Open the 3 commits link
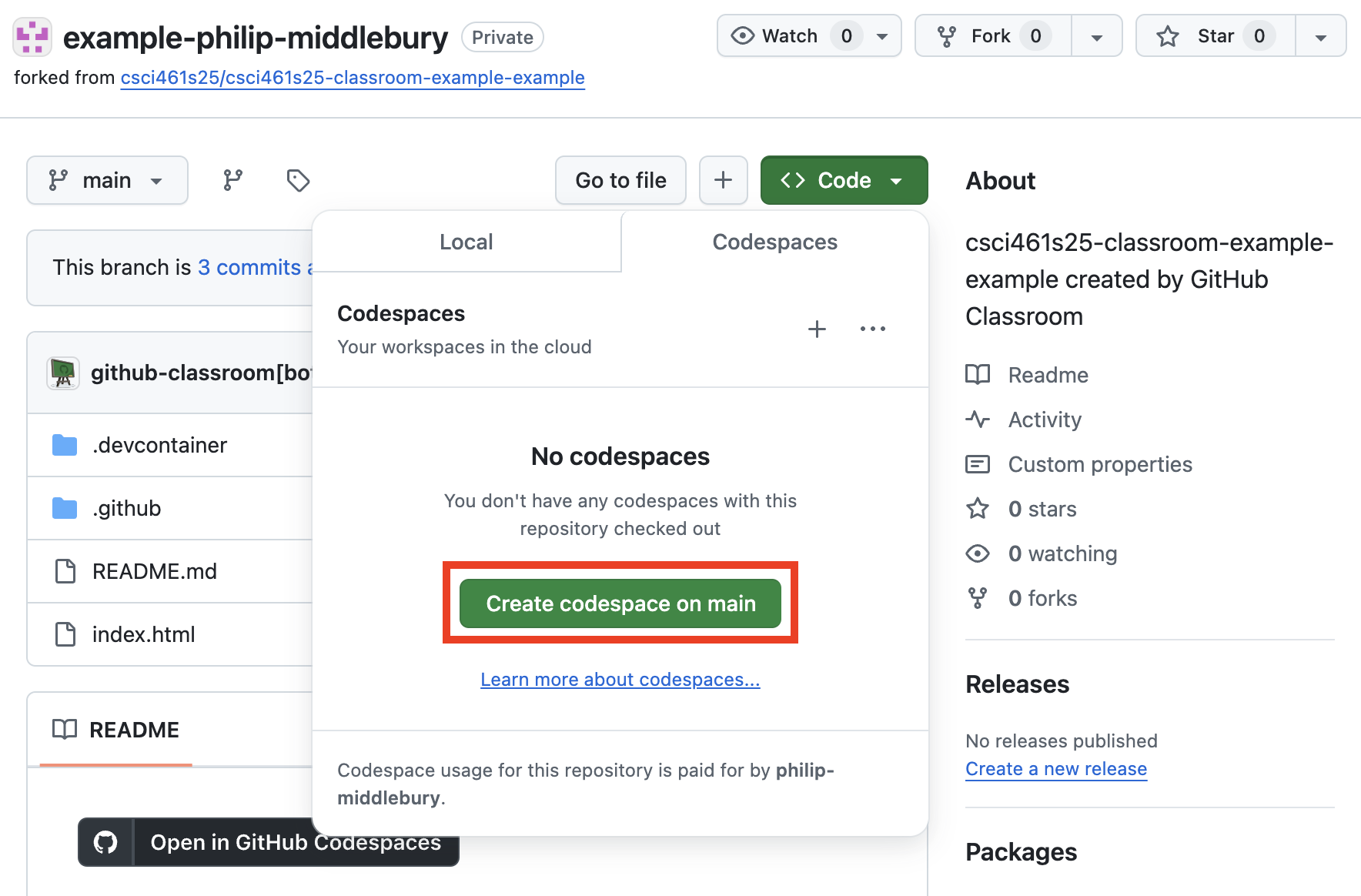 pos(249,267)
